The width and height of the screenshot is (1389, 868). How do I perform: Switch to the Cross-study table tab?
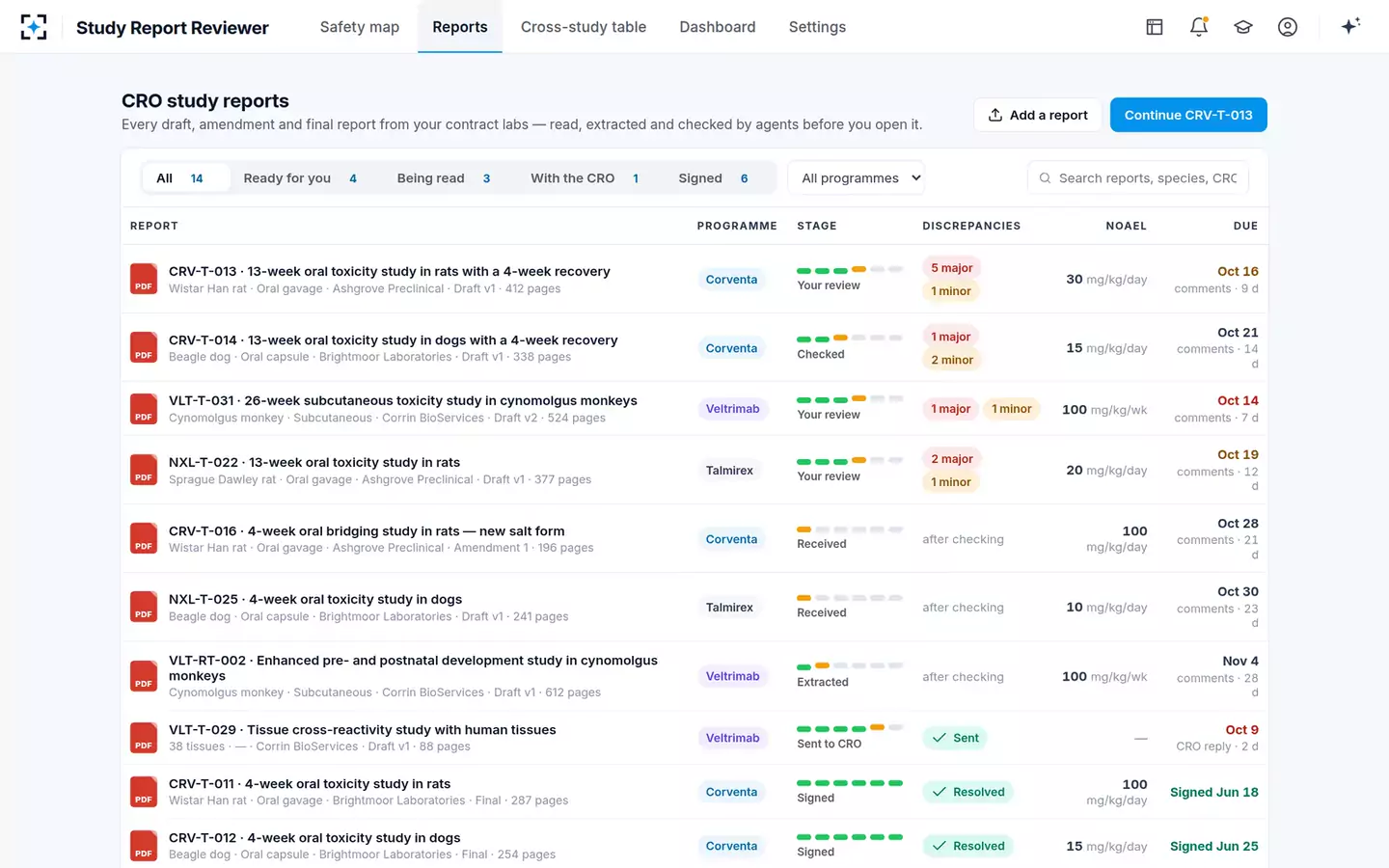point(584,27)
